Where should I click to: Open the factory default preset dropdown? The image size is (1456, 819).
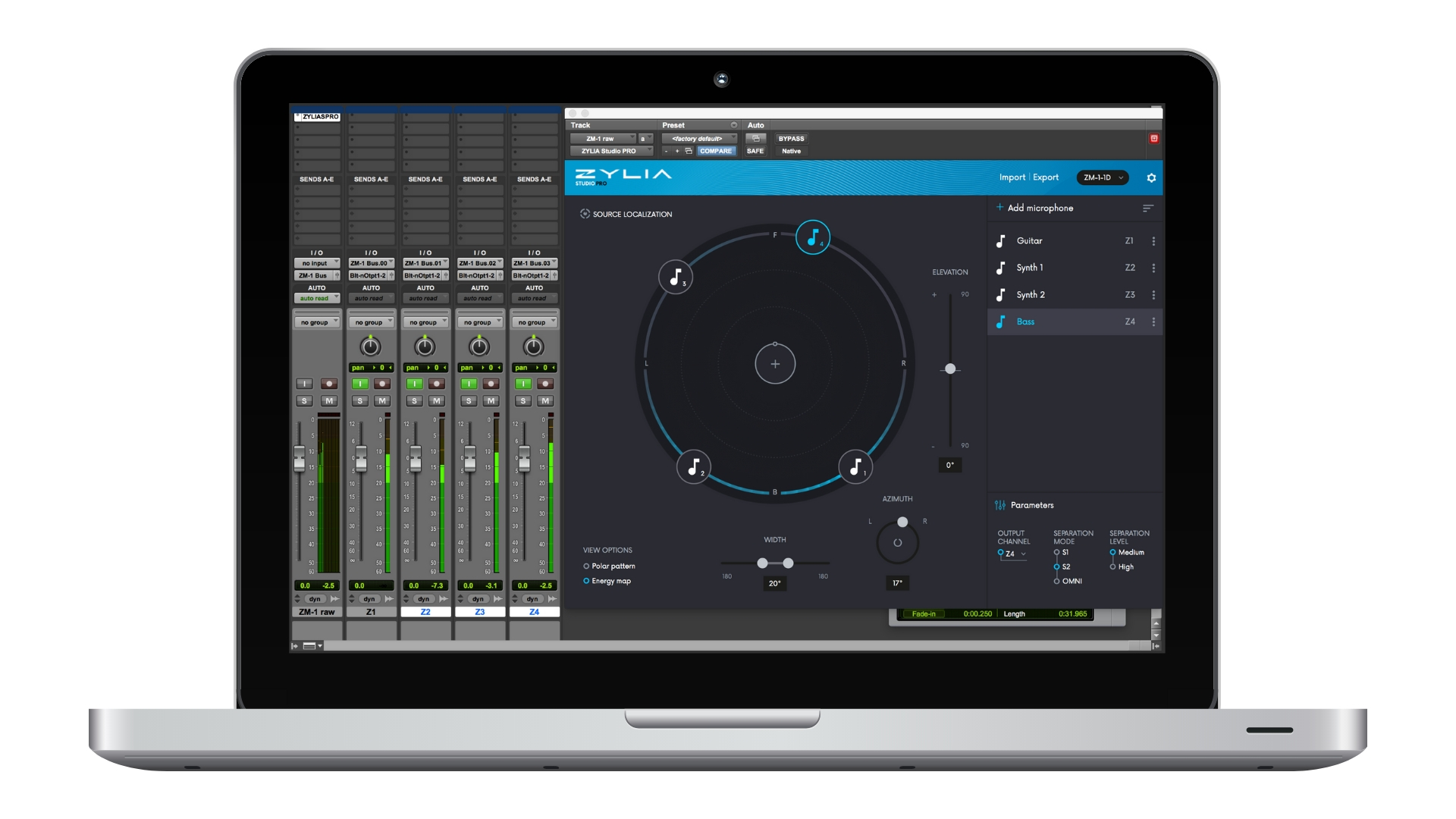point(699,139)
